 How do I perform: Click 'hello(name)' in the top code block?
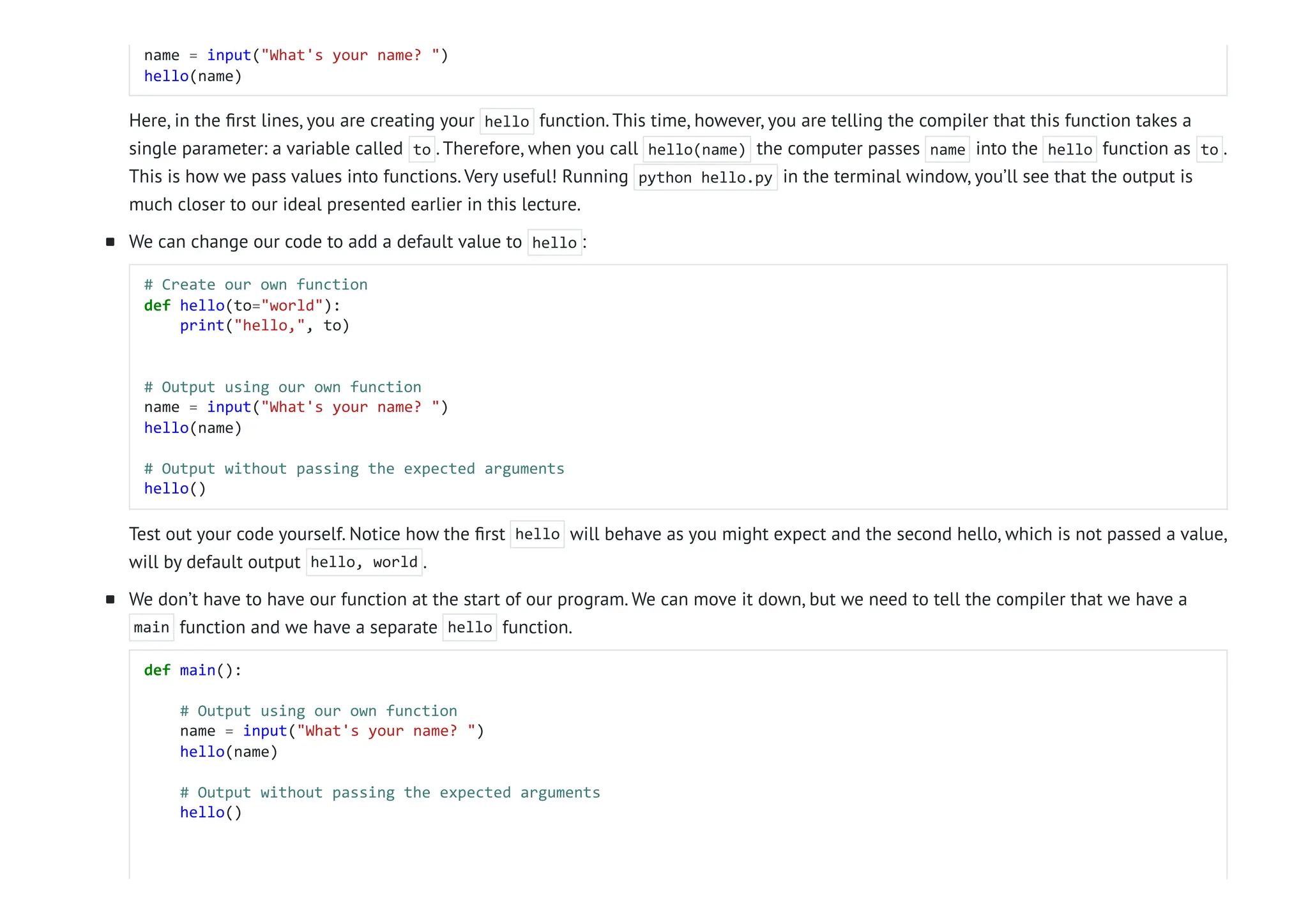click(193, 77)
